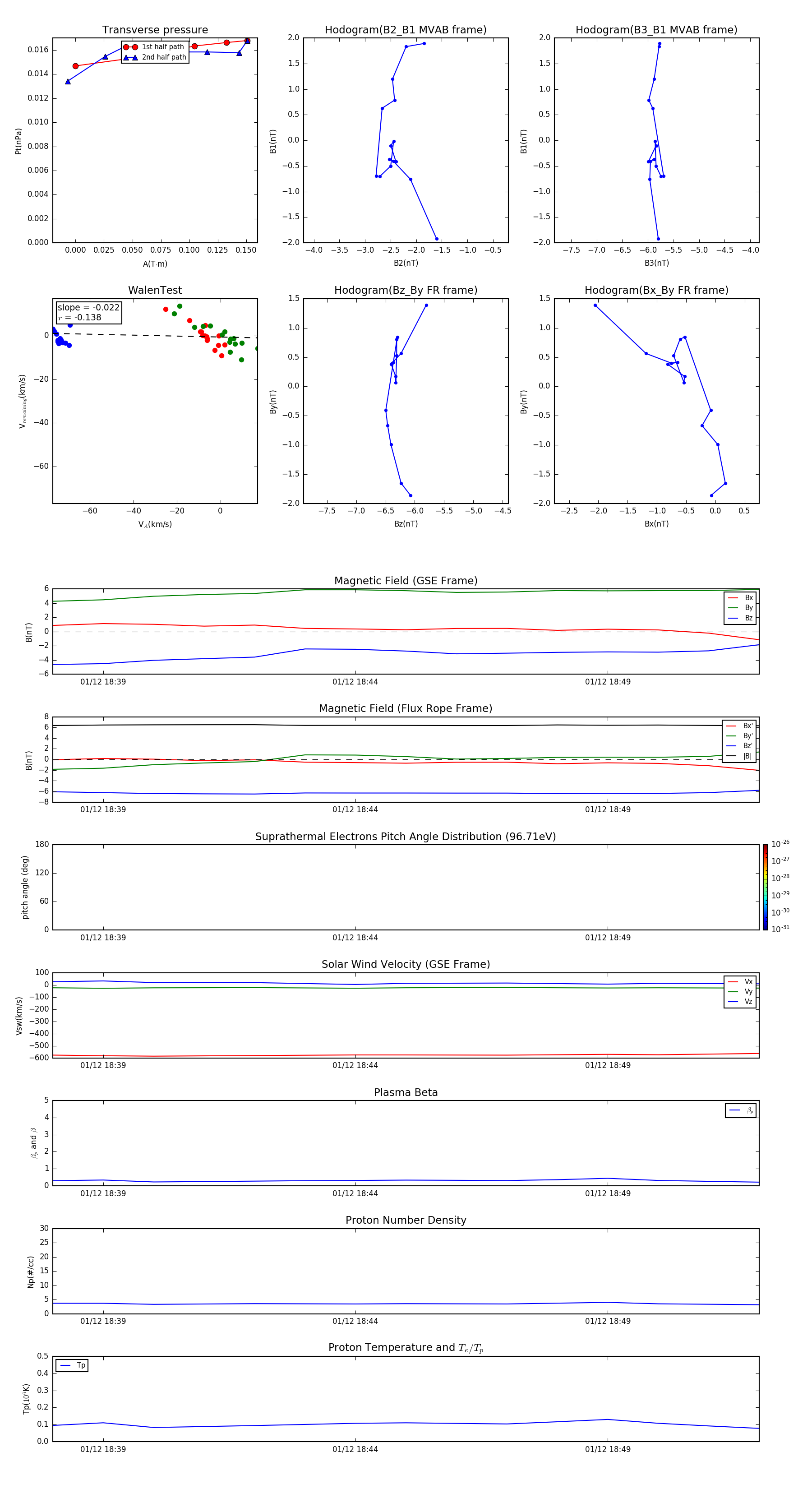Click the "Magnetic Field (Flux Rope Frame)" title
This screenshot has height=1489, width=812.
406,709
